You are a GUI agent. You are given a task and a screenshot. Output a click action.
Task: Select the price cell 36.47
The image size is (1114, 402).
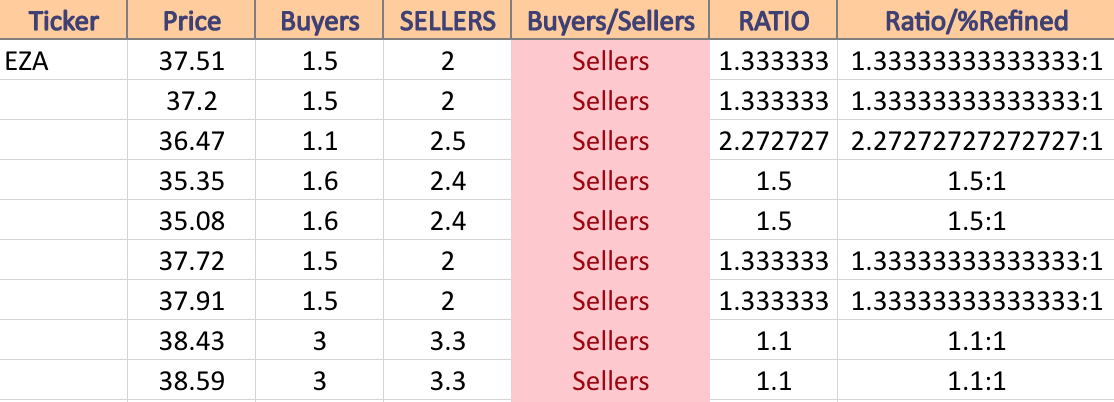click(191, 141)
